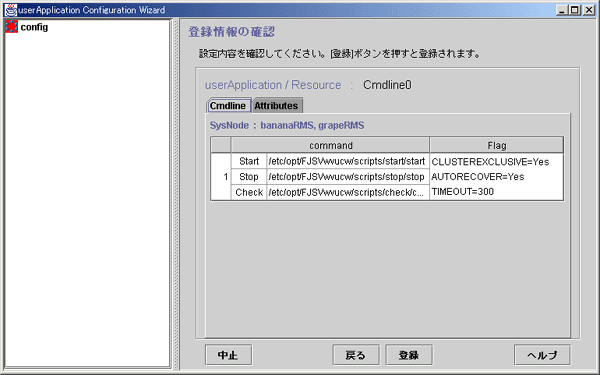Image resolution: width=600 pixels, height=375 pixels.
Task: Select the config tree item icon
Action: 11,27
